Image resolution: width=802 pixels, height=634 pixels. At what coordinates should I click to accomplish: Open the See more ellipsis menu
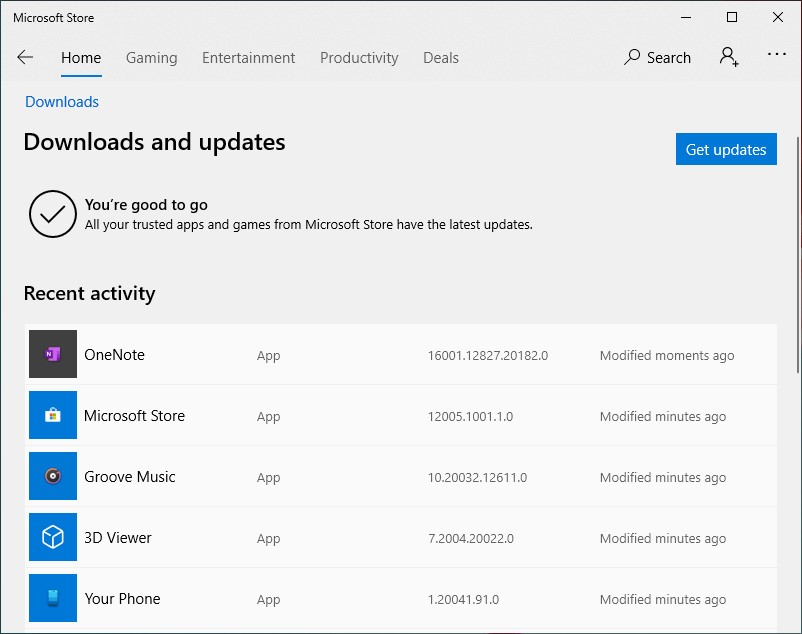(777, 55)
